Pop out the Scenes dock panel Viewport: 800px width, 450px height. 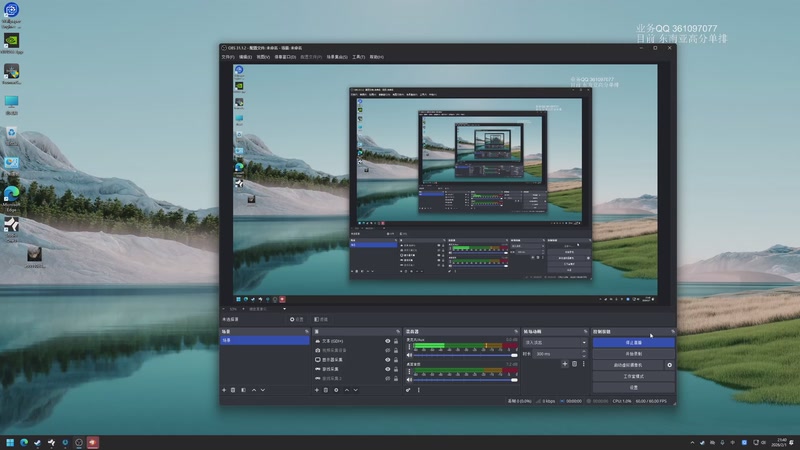click(x=307, y=332)
